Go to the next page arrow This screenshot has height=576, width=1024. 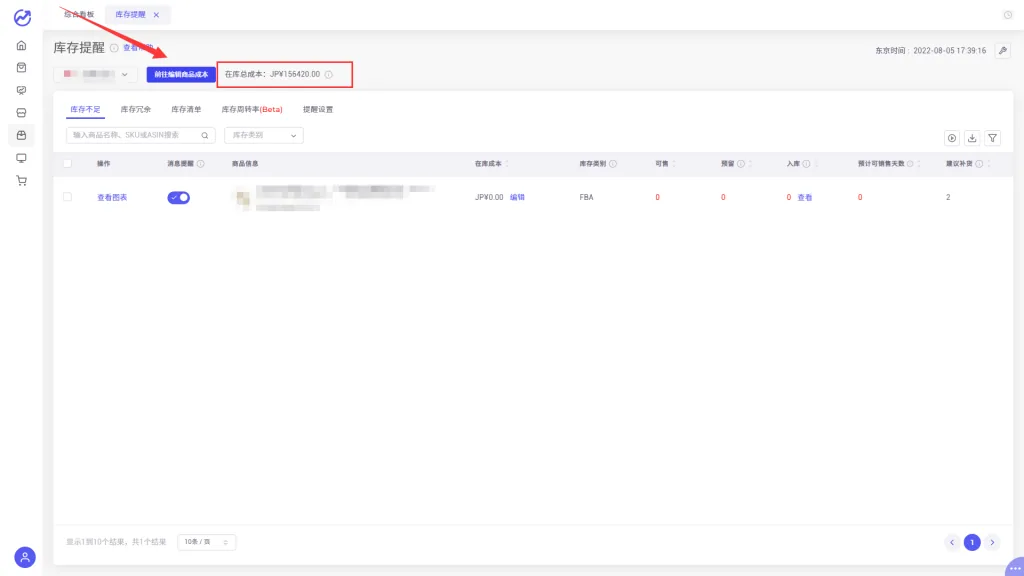point(992,542)
